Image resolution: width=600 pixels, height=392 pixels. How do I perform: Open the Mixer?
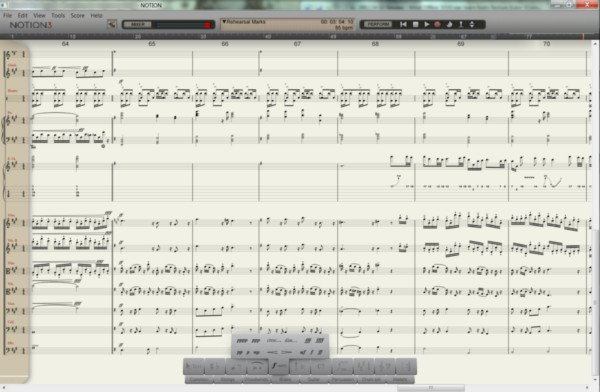(138, 24)
